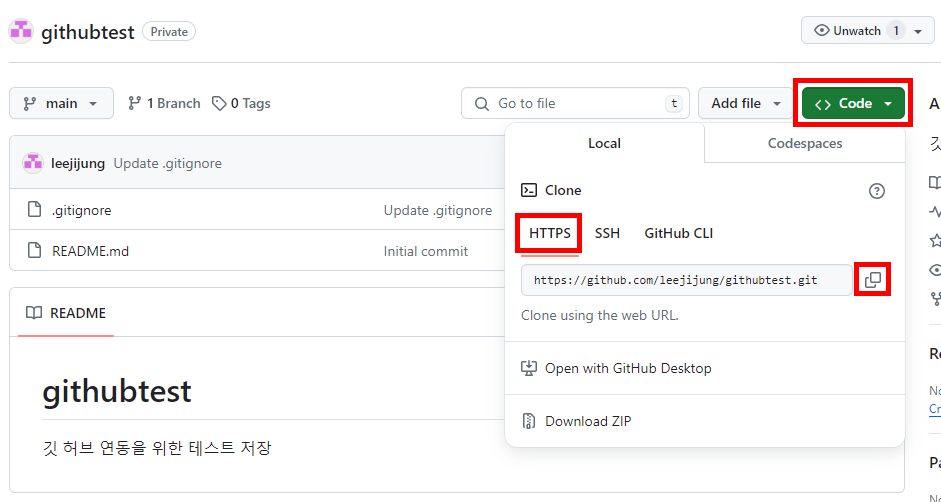Click the githubtest repository name title
Viewport: 941px width, 502px height.
coord(88,32)
